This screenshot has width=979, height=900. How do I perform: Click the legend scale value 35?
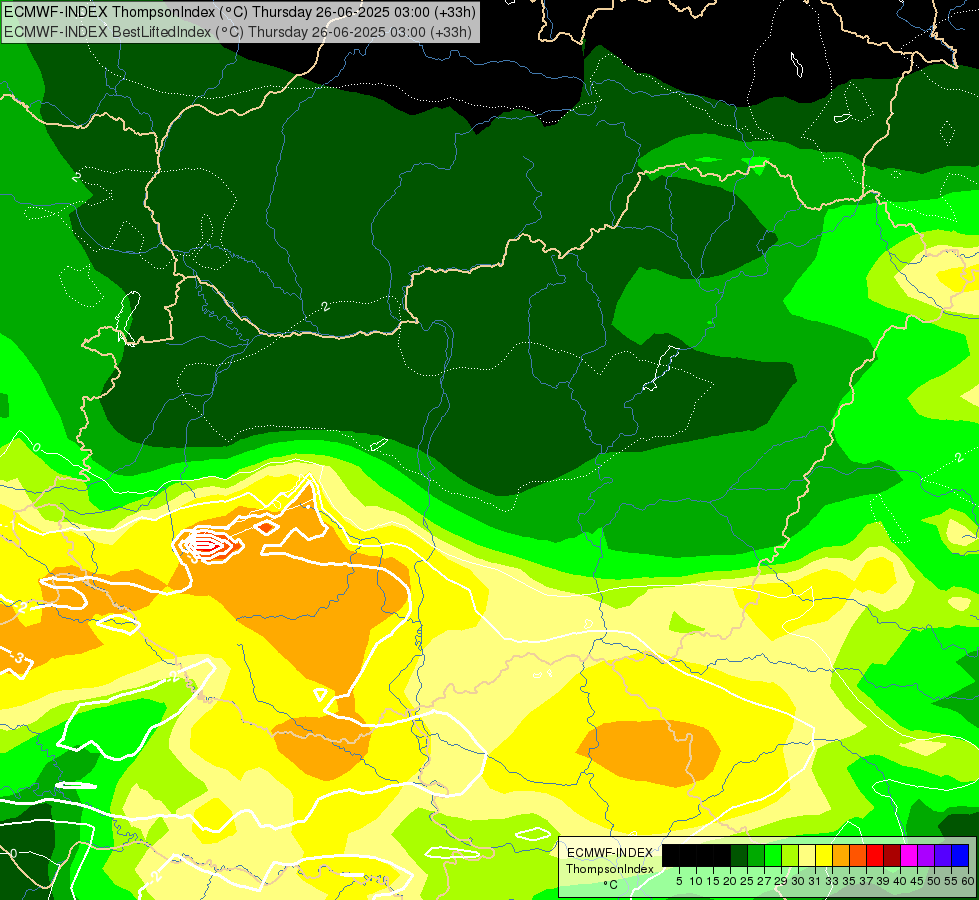849,881
